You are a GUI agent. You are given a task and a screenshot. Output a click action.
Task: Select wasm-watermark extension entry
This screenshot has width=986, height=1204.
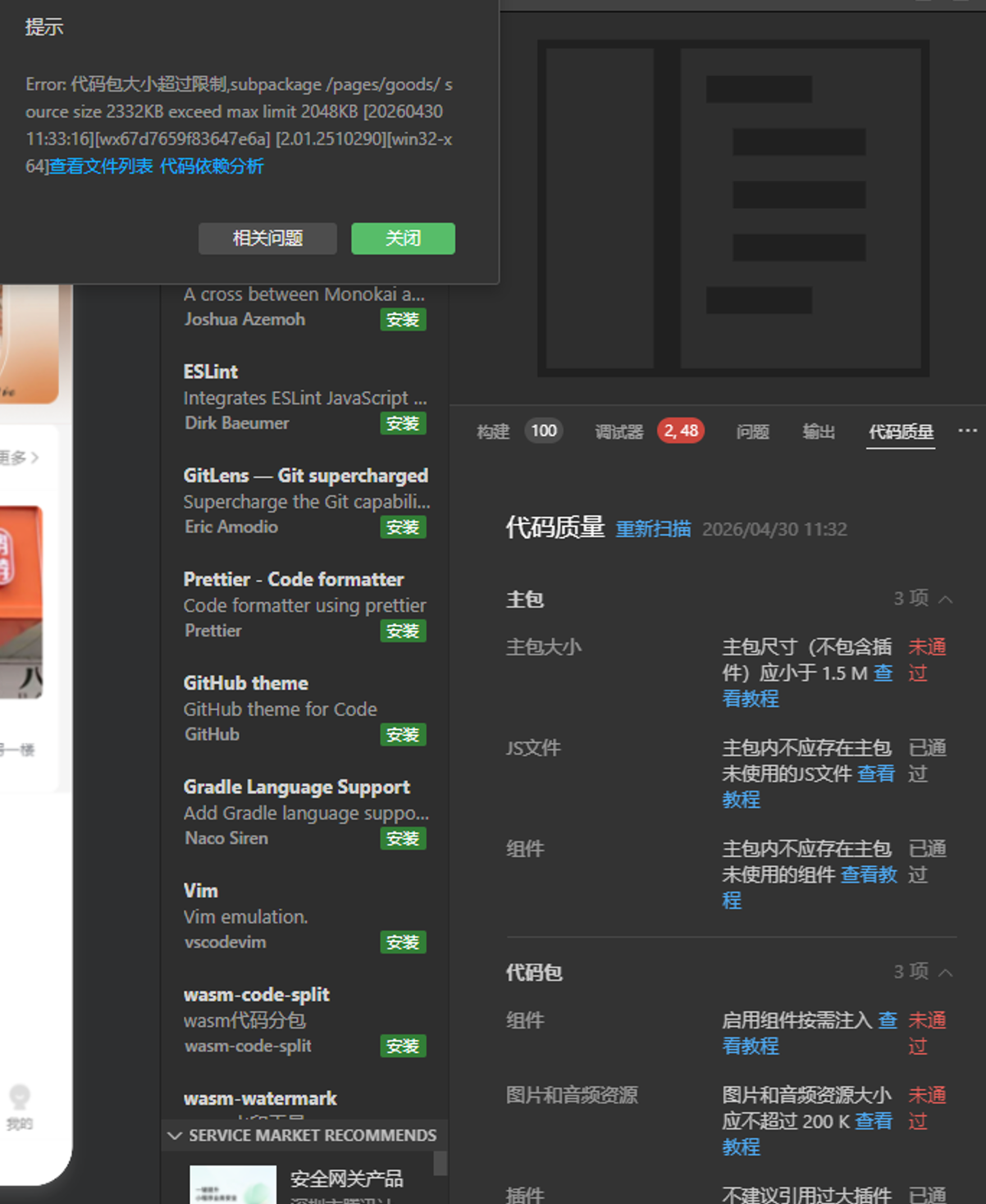click(260, 1098)
